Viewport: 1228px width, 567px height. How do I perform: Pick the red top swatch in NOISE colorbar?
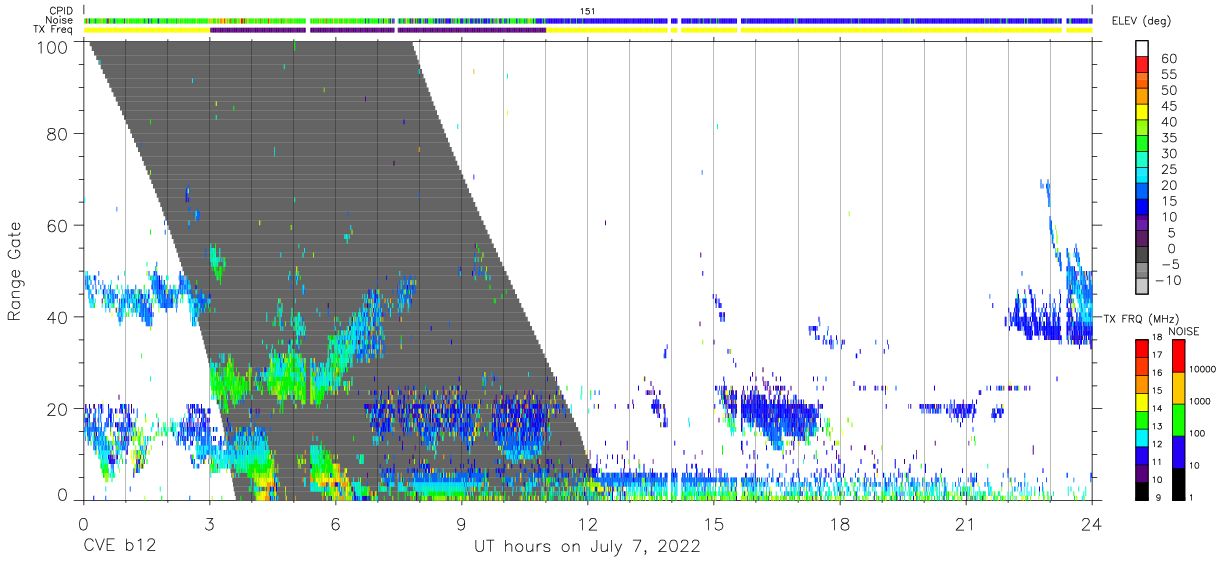pyautogui.click(x=1178, y=356)
